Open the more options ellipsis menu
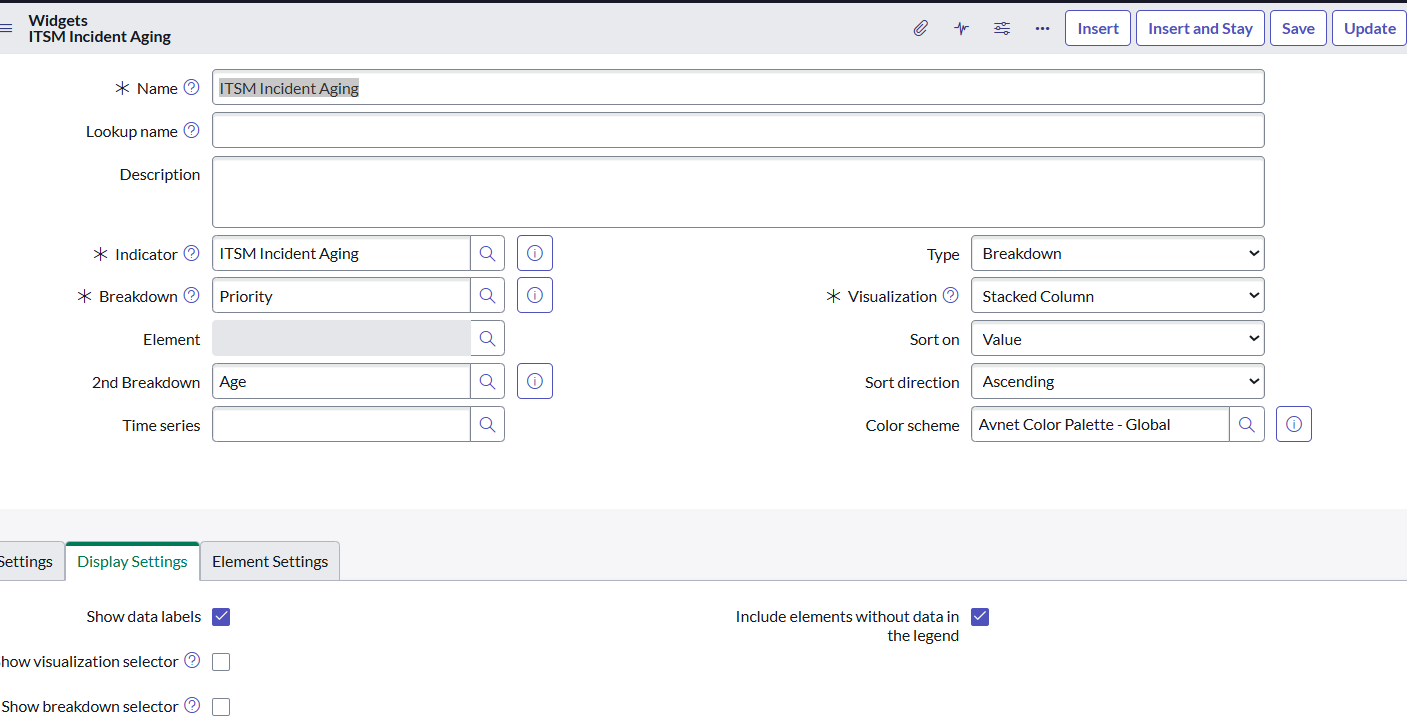The image size is (1407, 725). click(1042, 29)
